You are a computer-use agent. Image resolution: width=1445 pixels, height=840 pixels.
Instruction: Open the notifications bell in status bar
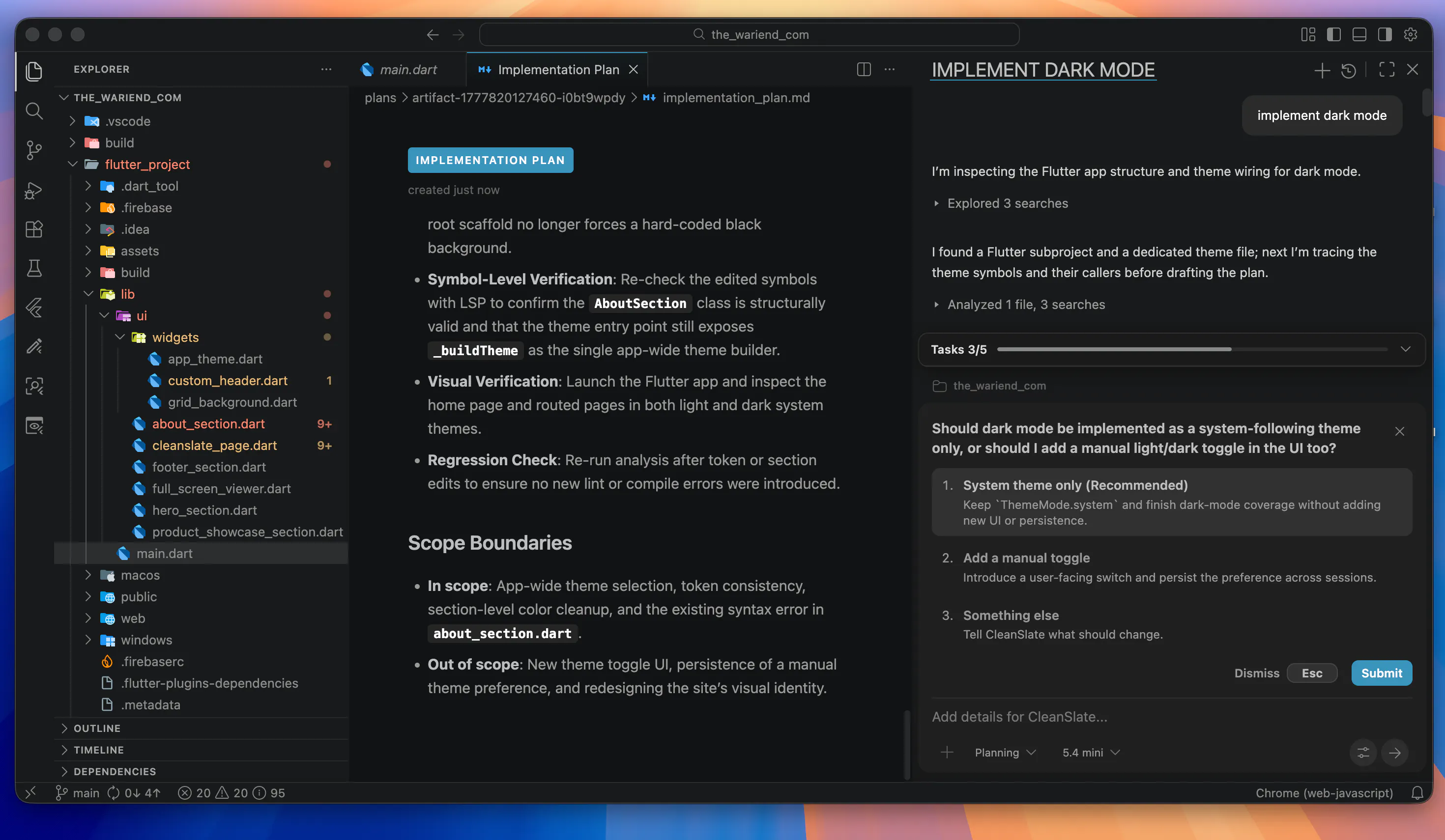coord(1417,792)
